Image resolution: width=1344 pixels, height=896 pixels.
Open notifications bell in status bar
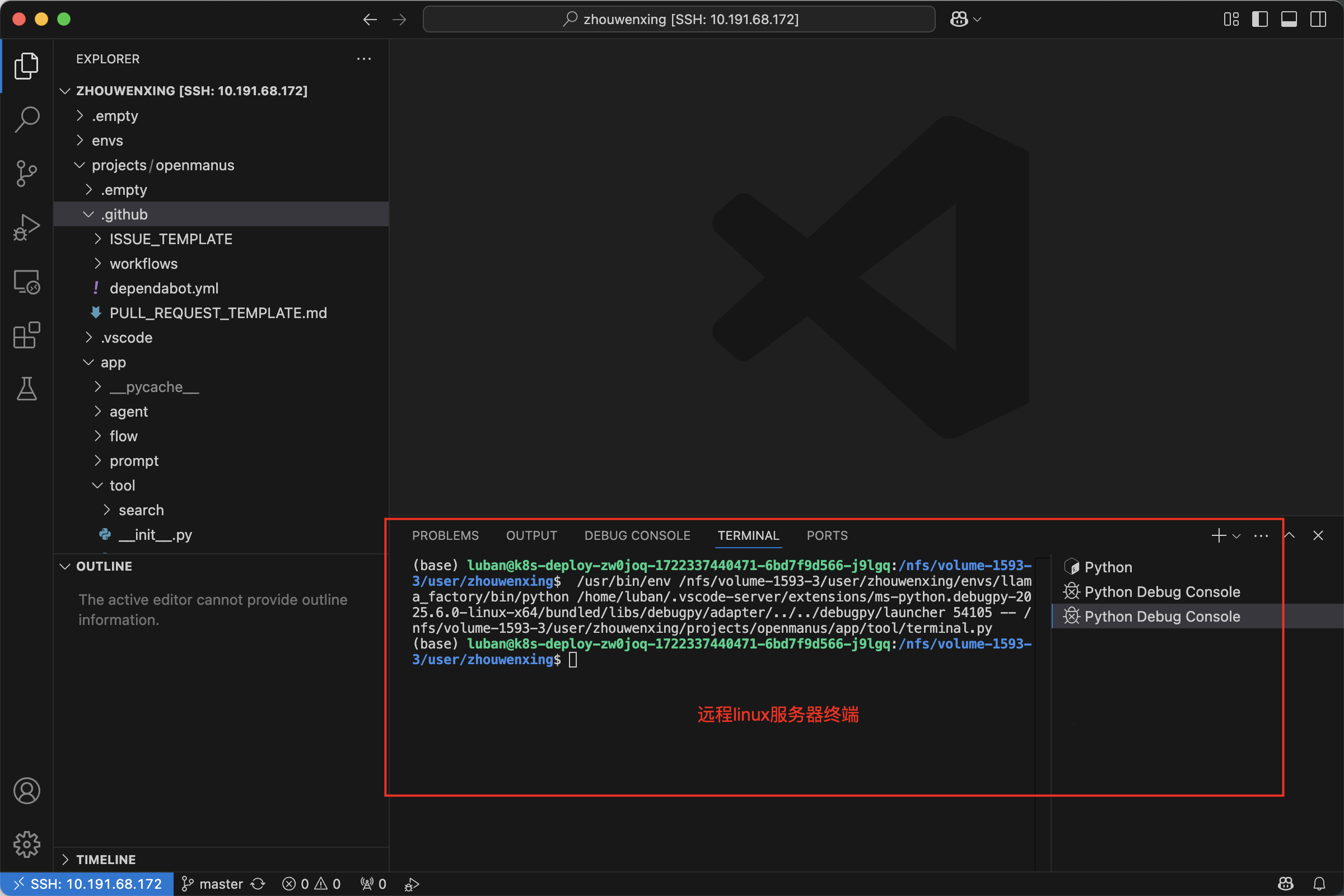[1319, 884]
